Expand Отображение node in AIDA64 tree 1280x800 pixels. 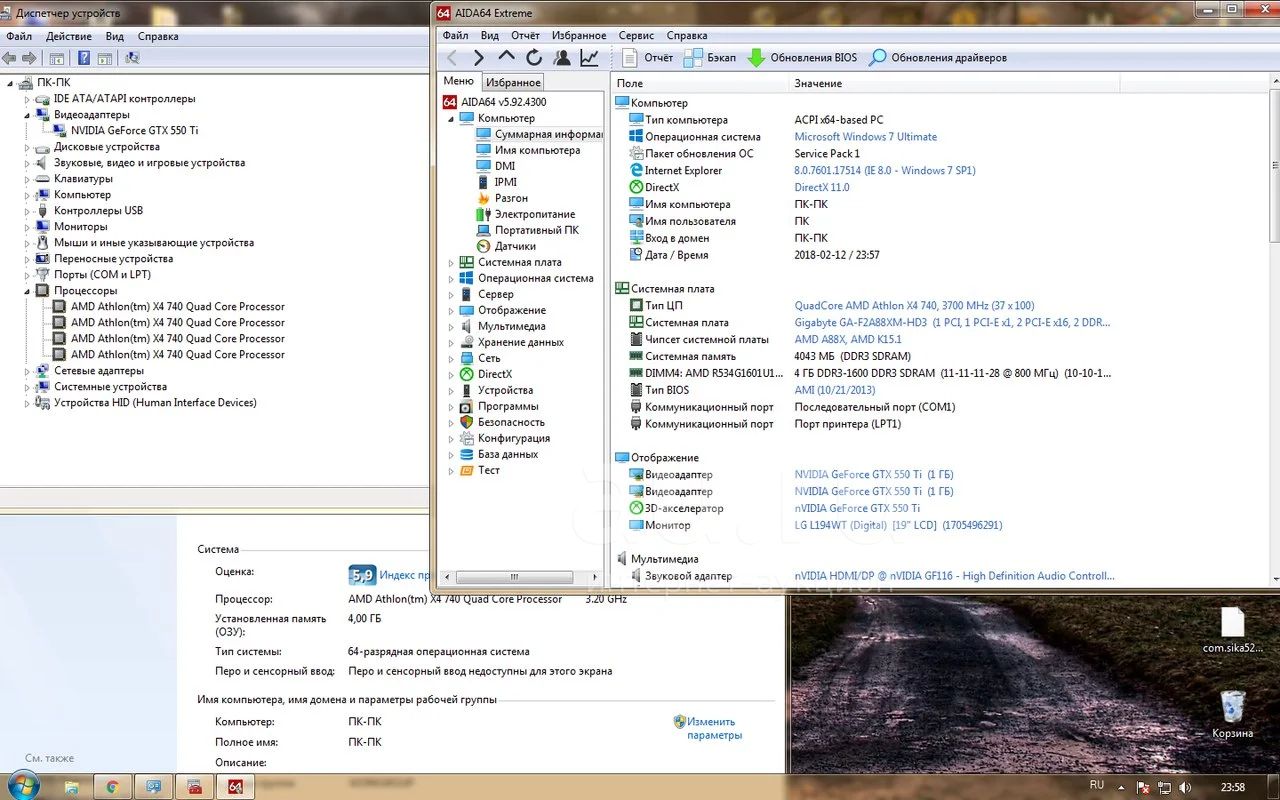[x=451, y=310]
